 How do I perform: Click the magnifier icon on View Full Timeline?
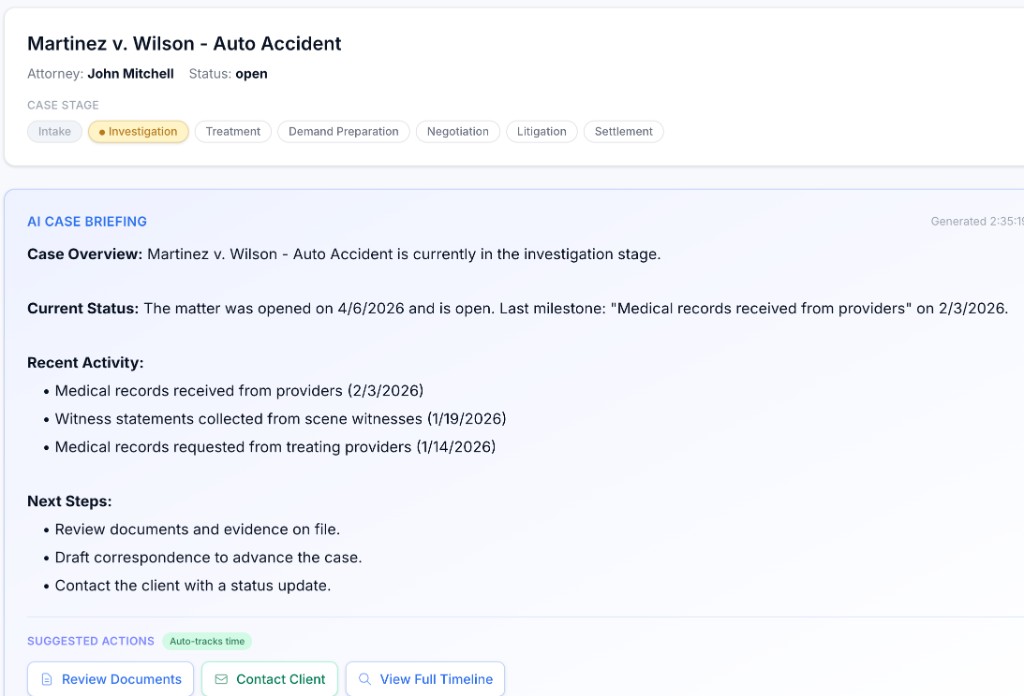coord(365,680)
